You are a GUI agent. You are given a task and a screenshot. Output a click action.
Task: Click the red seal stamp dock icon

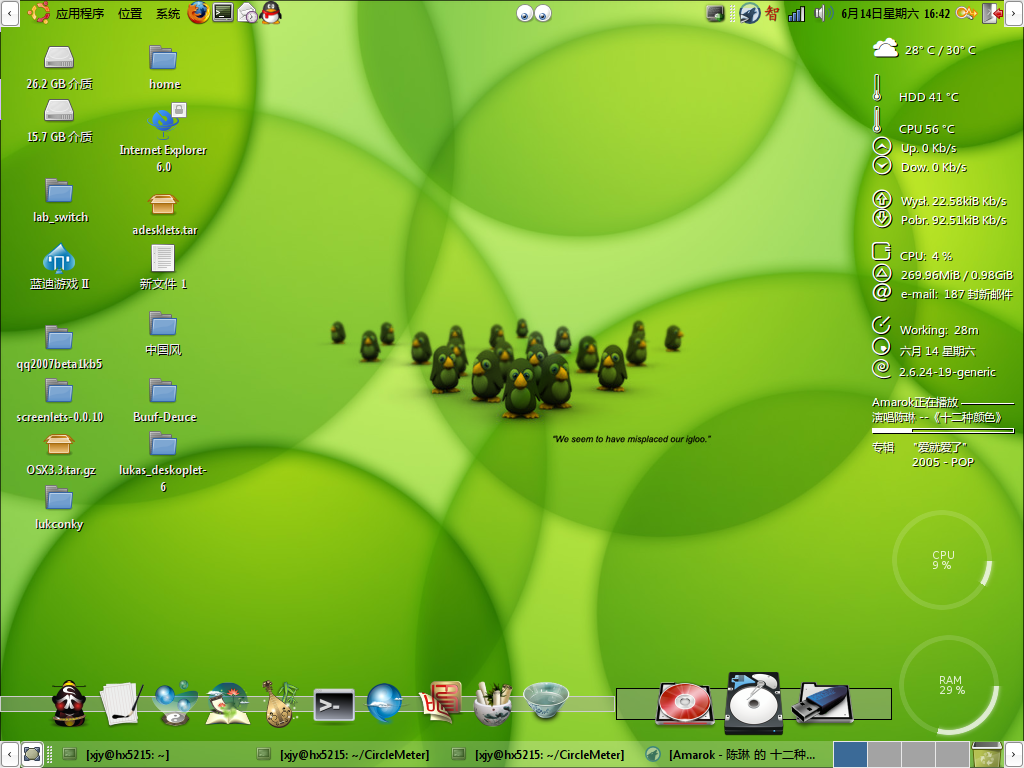pyautogui.click(x=440, y=703)
